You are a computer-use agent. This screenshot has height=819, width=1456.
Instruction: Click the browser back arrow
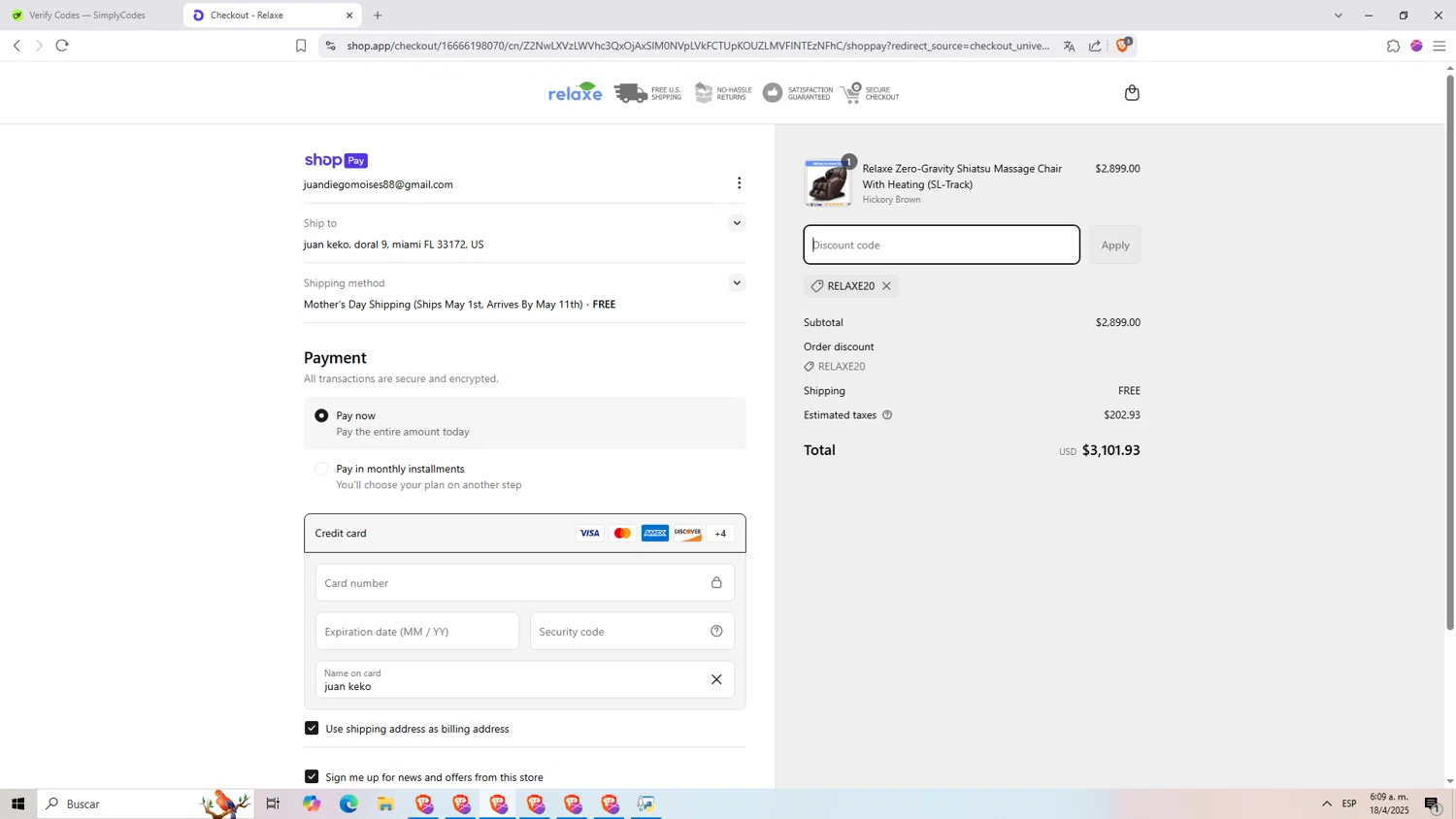point(17,46)
